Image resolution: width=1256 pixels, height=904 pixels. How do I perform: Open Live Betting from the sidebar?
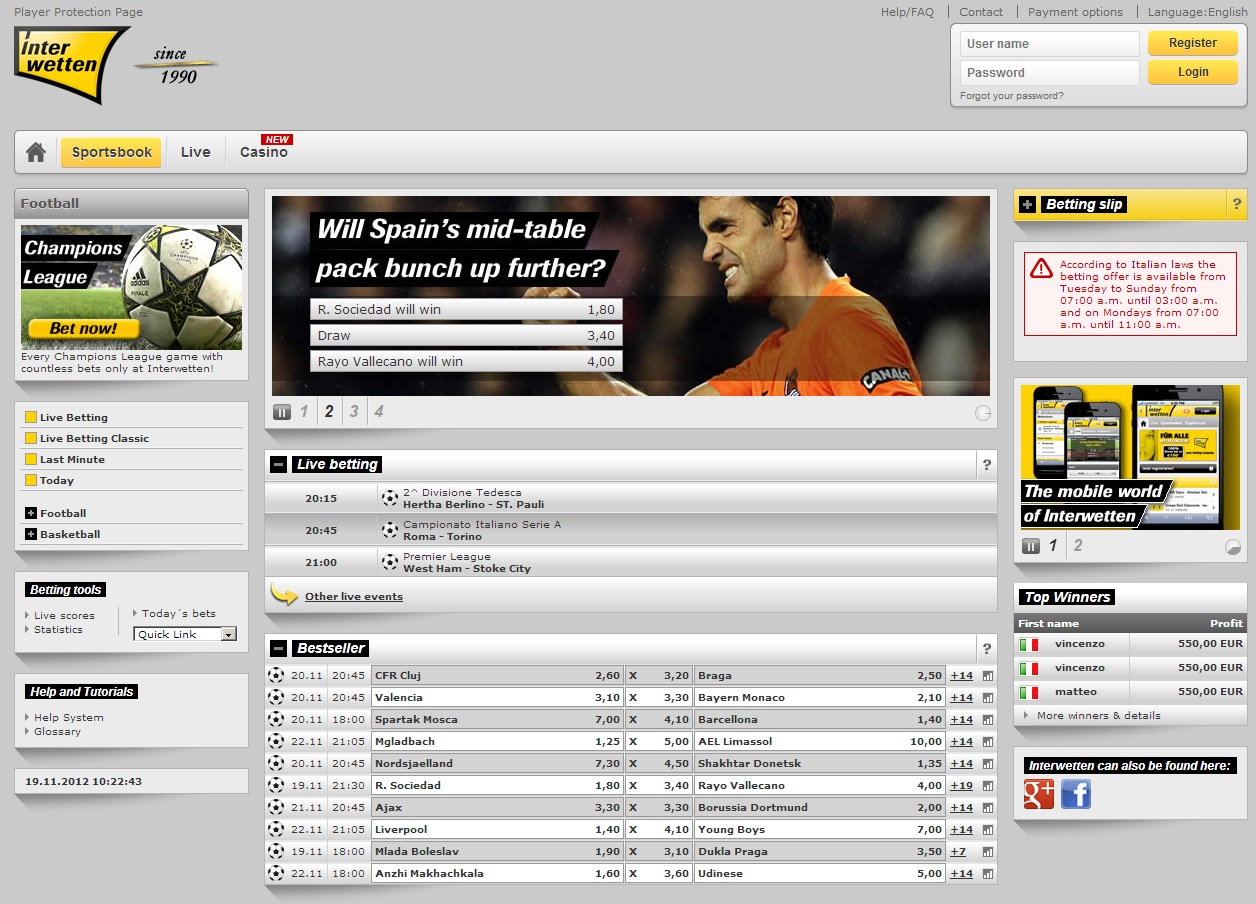[74, 417]
